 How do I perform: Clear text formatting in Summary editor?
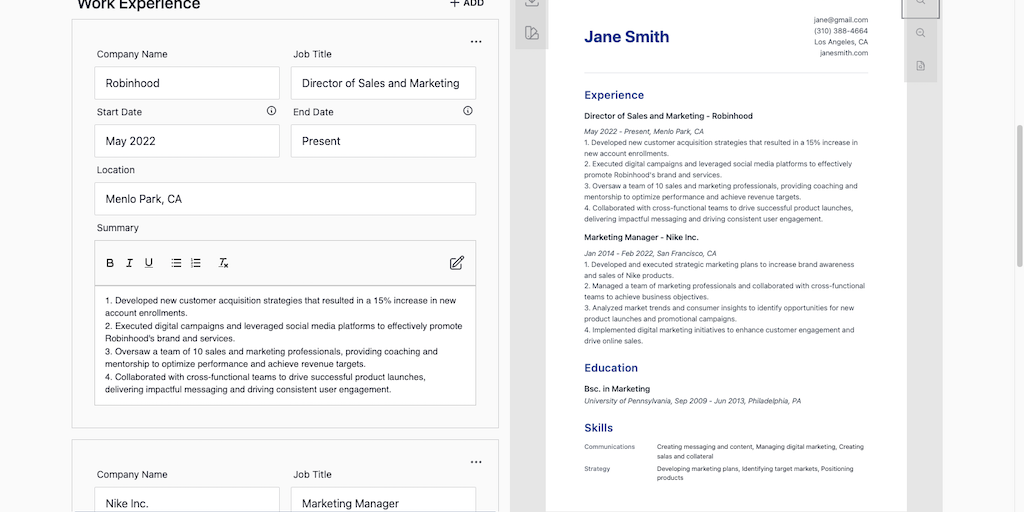(224, 263)
